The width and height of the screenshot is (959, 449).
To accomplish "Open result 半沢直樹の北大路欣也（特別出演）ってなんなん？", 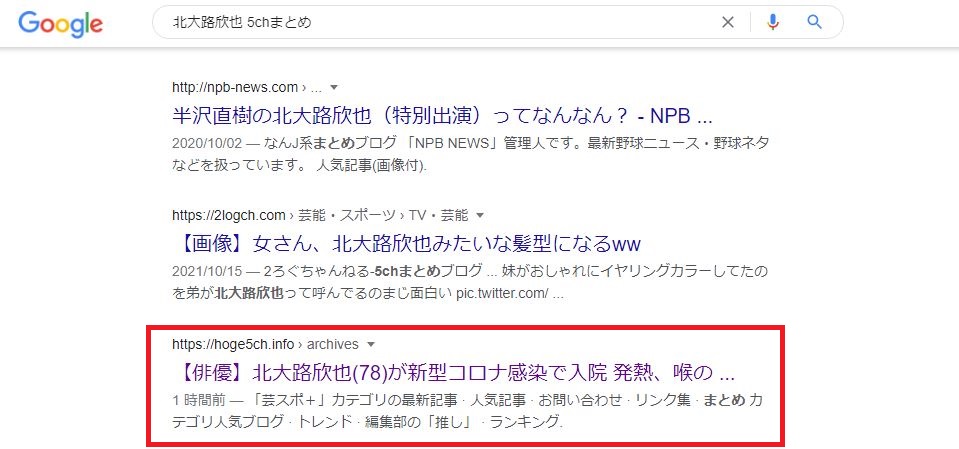I will pos(443,116).
